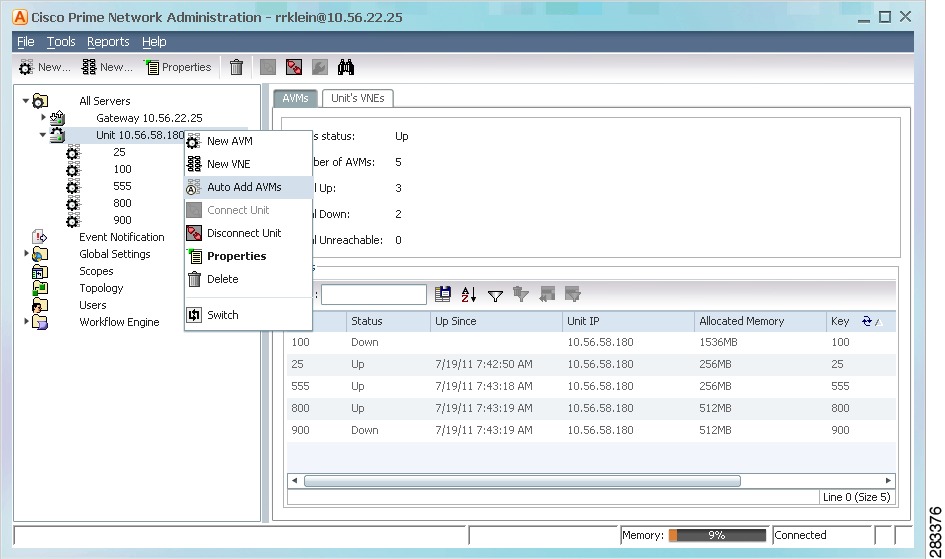Click the New AVM toolbar button
The height and width of the screenshot is (559, 945).
pyautogui.click(x=45, y=67)
